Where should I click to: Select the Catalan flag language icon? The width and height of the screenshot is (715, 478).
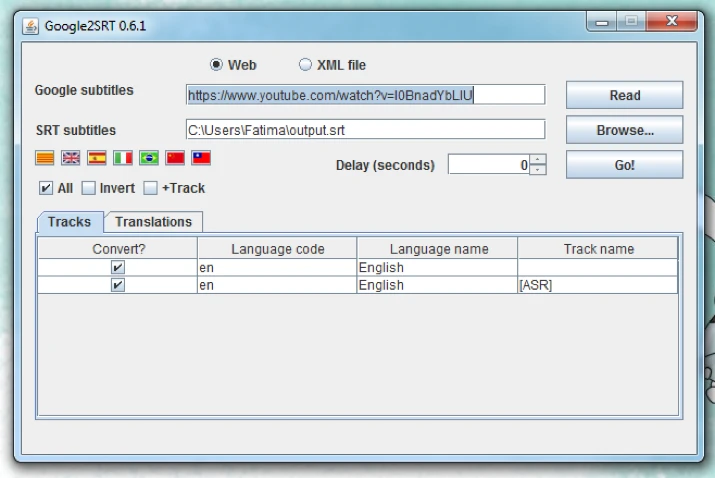(x=44, y=158)
